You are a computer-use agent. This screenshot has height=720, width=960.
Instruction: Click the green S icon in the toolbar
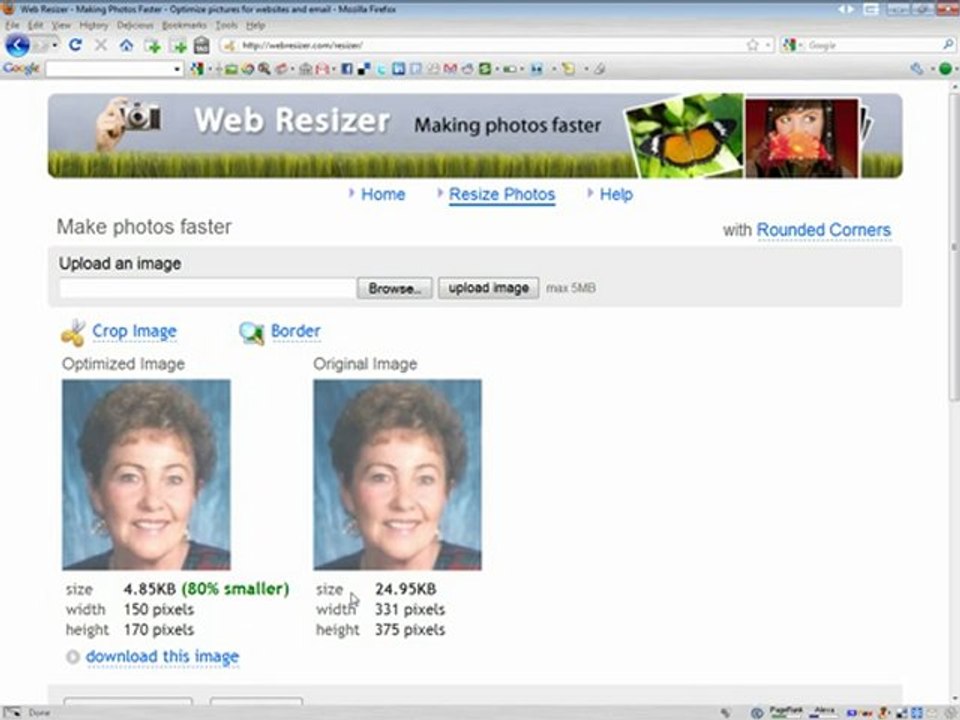pyautogui.click(x=485, y=69)
